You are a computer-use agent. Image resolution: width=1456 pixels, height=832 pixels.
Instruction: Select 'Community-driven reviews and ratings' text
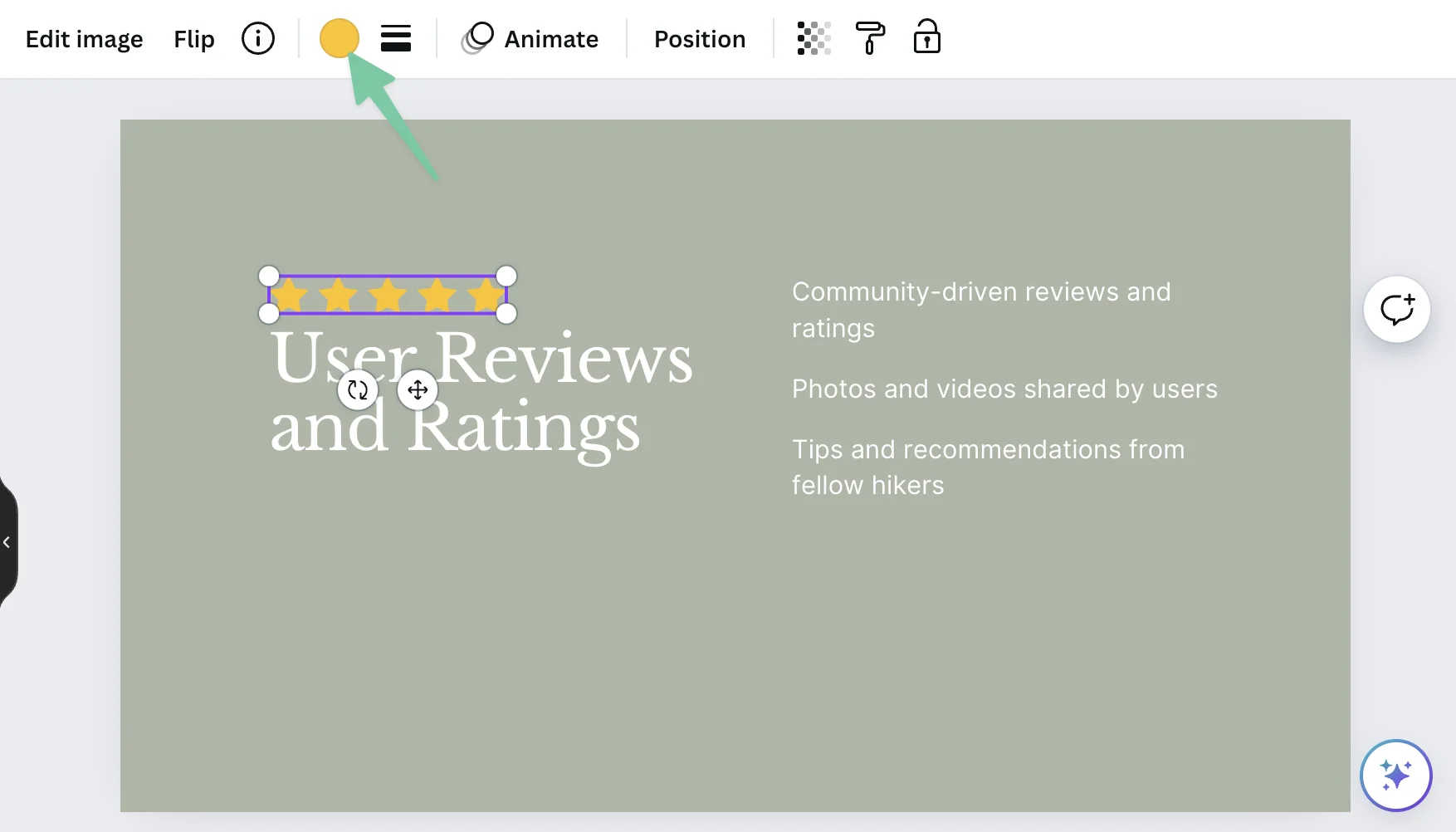pos(981,310)
